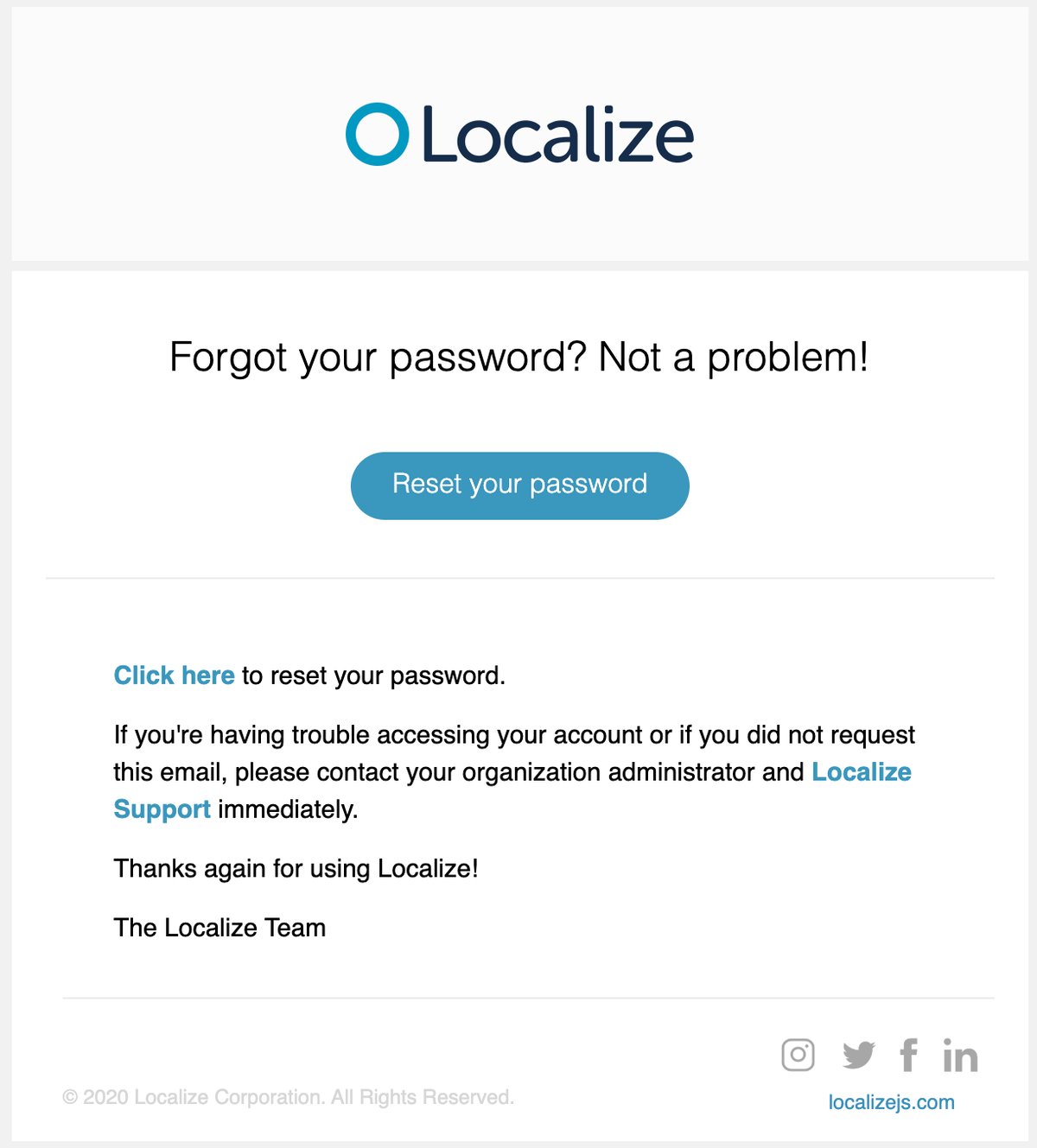The height and width of the screenshot is (1148, 1037).
Task: Click The Localize Team signature text
Action: click(219, 928)
